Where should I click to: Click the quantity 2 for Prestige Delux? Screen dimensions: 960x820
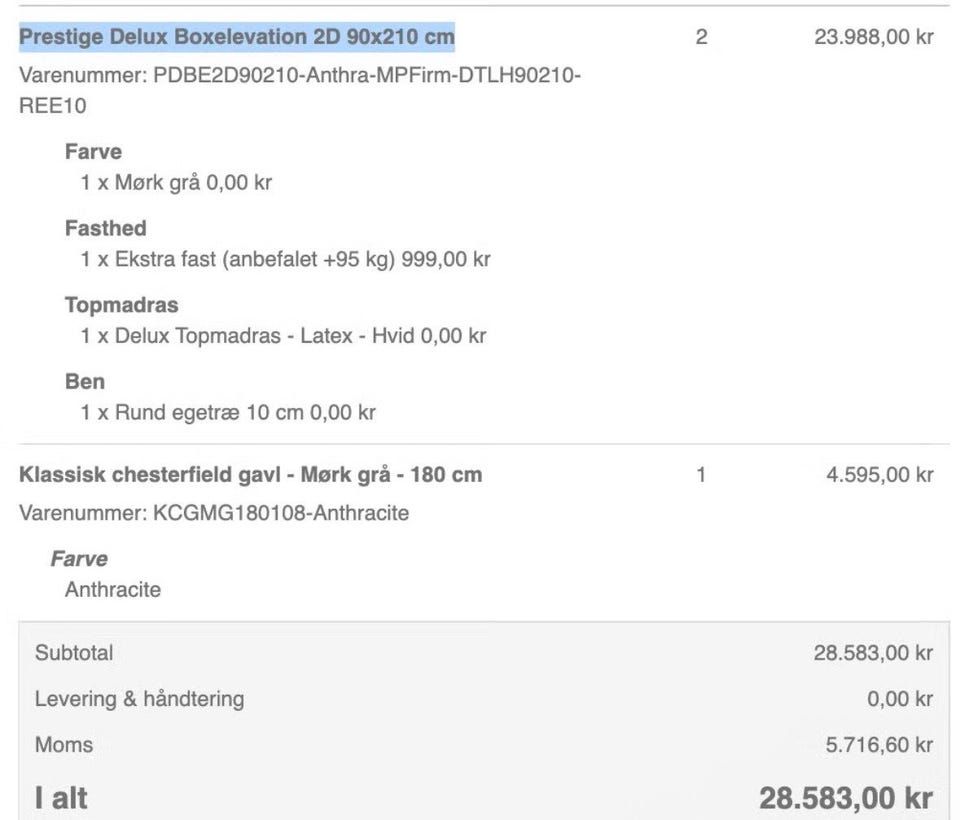pos(702,37)
